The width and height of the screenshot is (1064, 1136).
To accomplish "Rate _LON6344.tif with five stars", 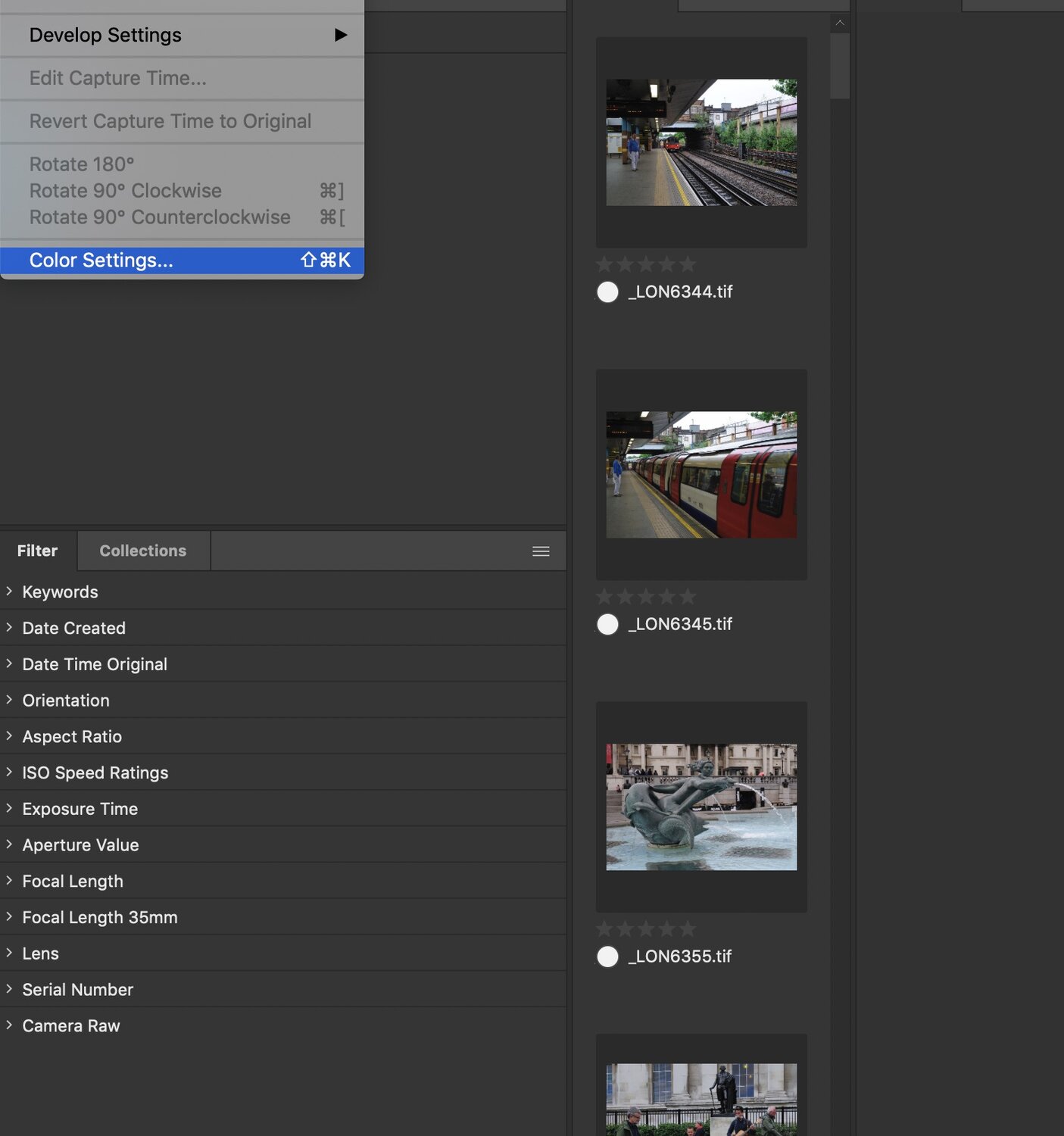I will click(688, 264).
